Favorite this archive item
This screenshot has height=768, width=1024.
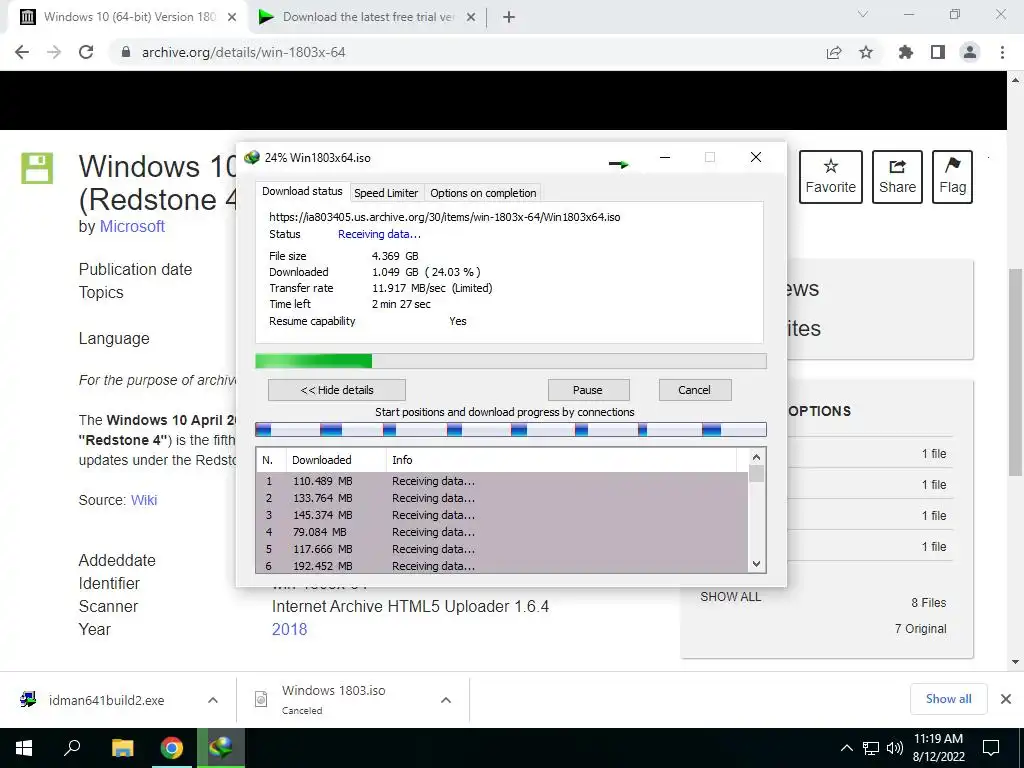831,177
